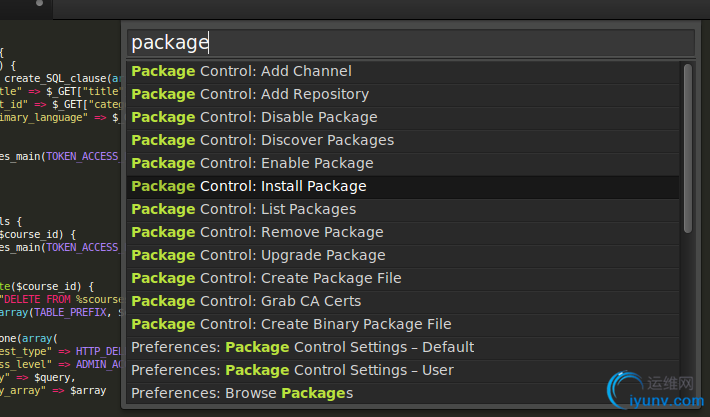Click the command list scrollbar thumb

(x=688, y=149)
